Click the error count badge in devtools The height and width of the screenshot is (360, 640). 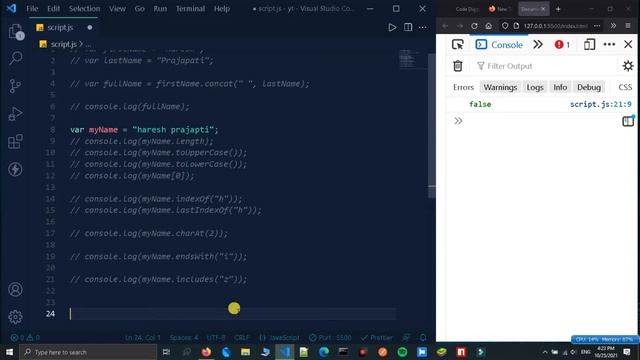[x=562, y=44]
